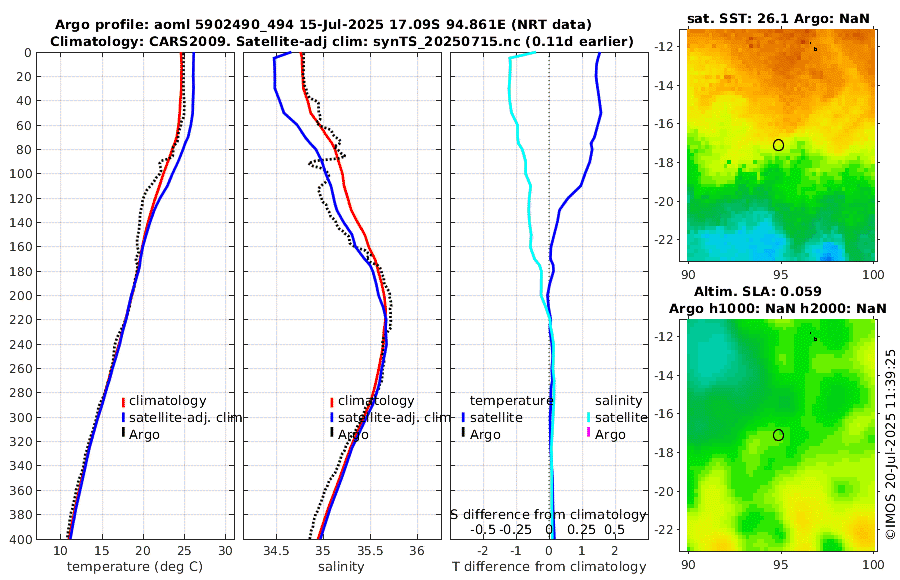Click the float location circle on SST map

tap(778, 145)
